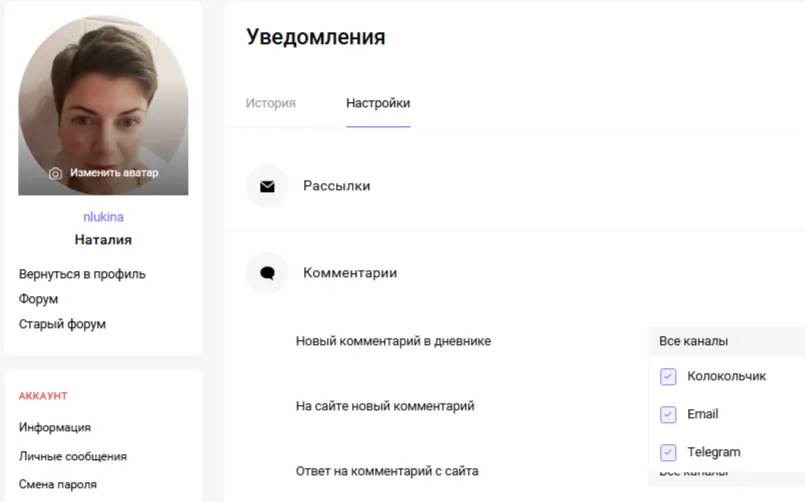Screen dimensions: 805x502
Task: Select the Настройки tab
Action: point(378,103)
